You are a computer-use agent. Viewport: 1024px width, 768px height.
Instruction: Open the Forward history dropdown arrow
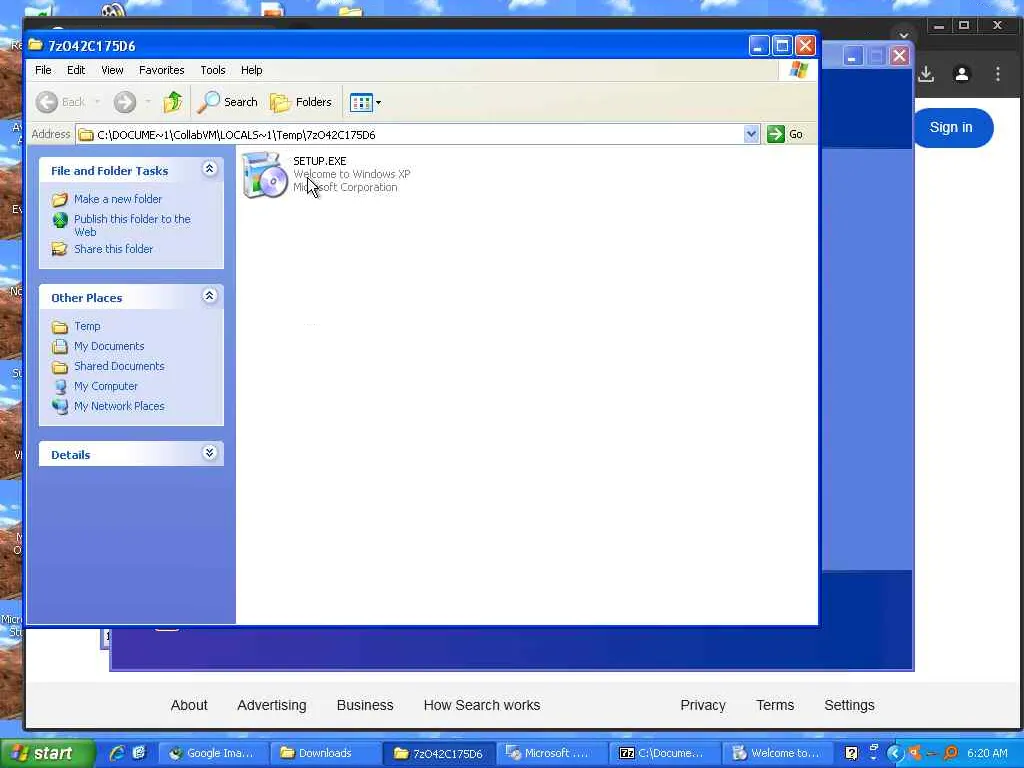coord(148,102)
